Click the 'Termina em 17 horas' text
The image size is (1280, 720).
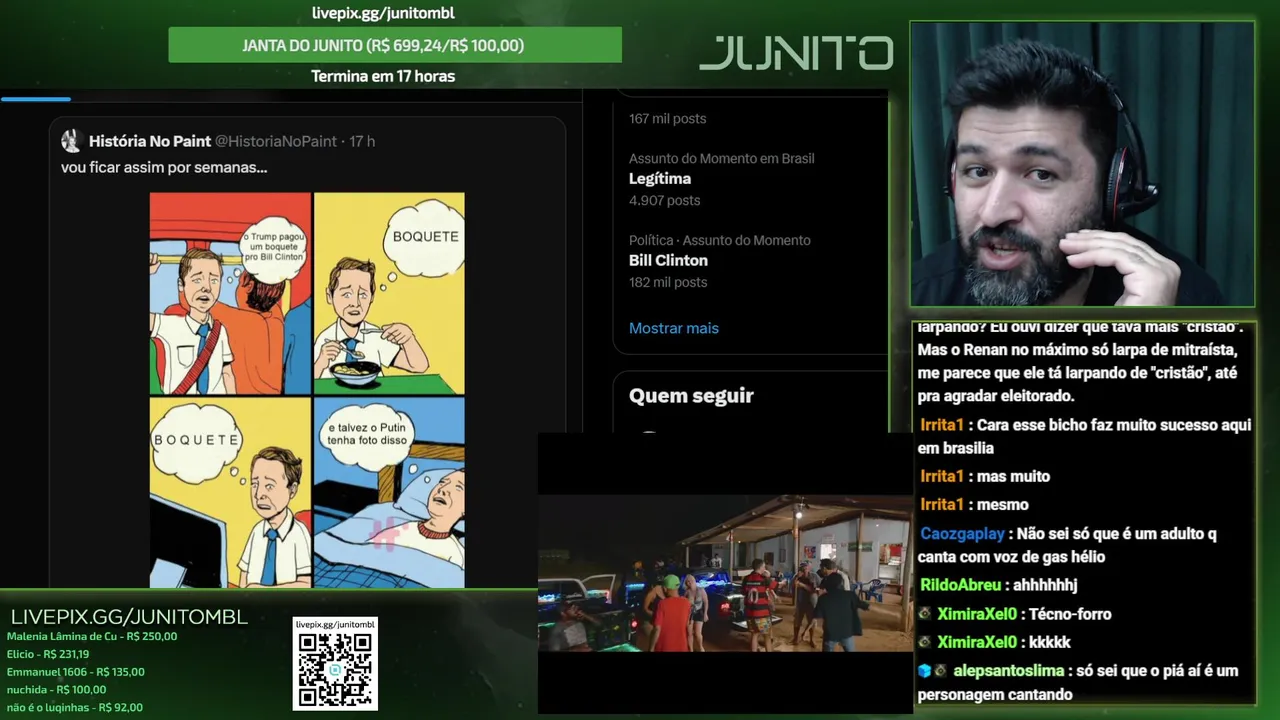pyautogui.click(x=383, y=76)
